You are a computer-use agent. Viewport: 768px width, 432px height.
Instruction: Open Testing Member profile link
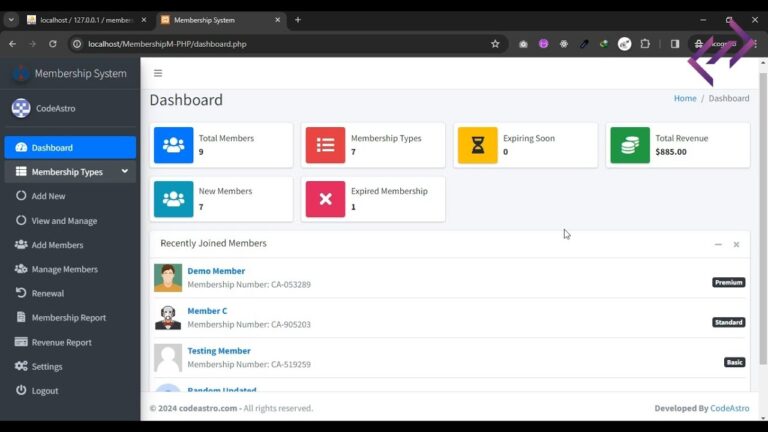(x=219, y=351)
